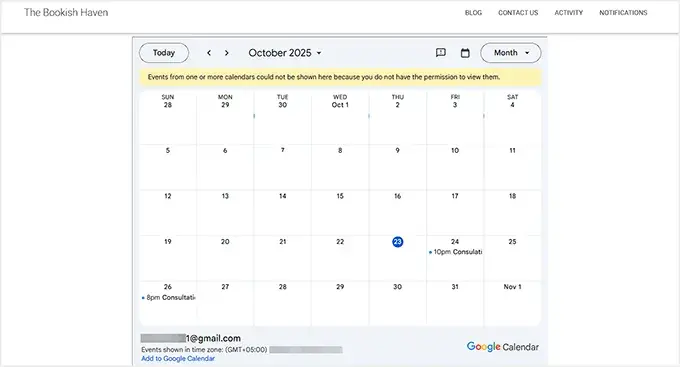The image size is (680, 367).
Task: Open the BLOG menu item
Action: [x=473, y=13]
